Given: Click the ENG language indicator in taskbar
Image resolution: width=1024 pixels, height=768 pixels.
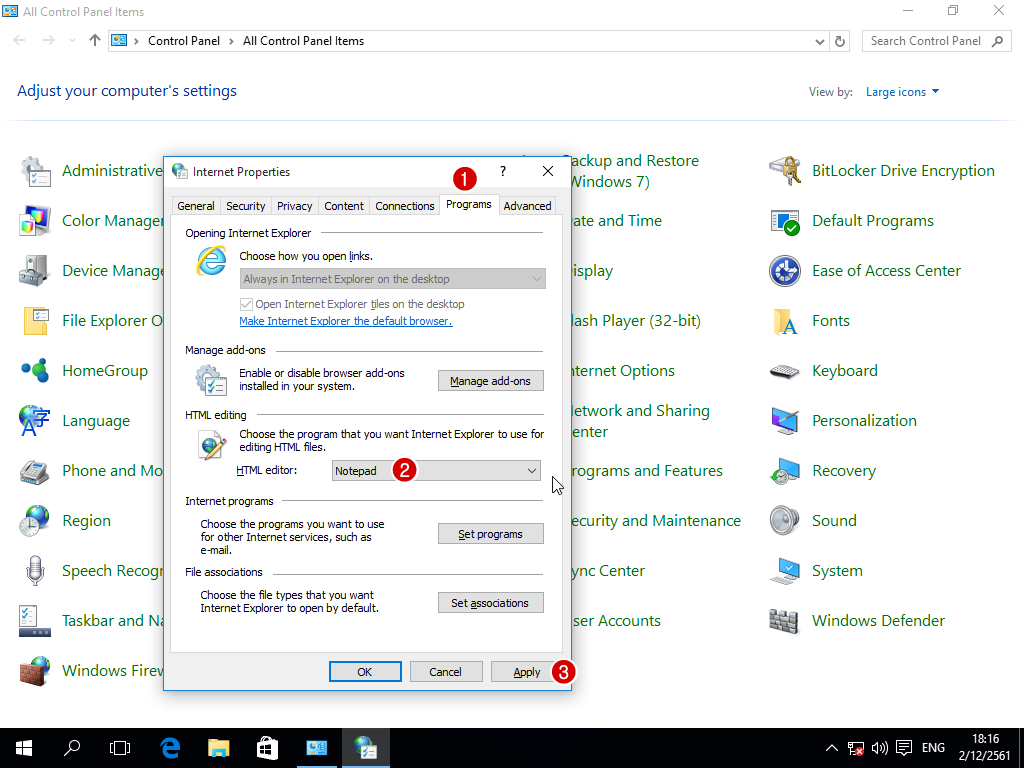Looking at the screenshot, I should pyautogui.click(x=933, y=748).
